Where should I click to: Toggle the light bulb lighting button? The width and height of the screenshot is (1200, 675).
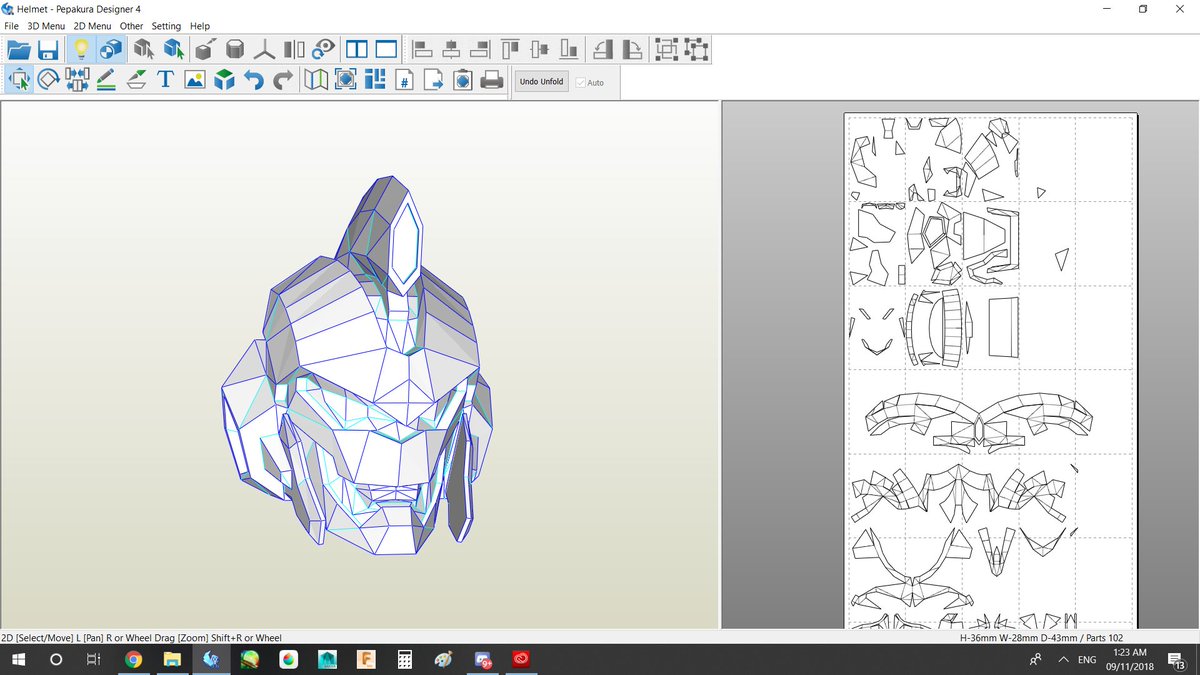pyautogui.click(x=81, y=49)
